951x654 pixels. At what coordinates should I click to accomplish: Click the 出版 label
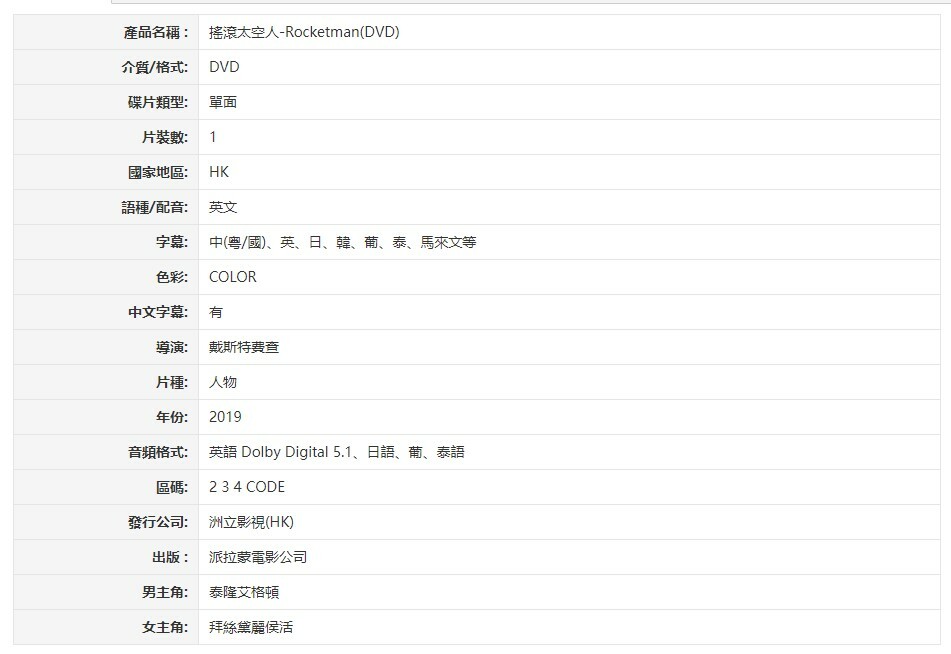[170, 558]
